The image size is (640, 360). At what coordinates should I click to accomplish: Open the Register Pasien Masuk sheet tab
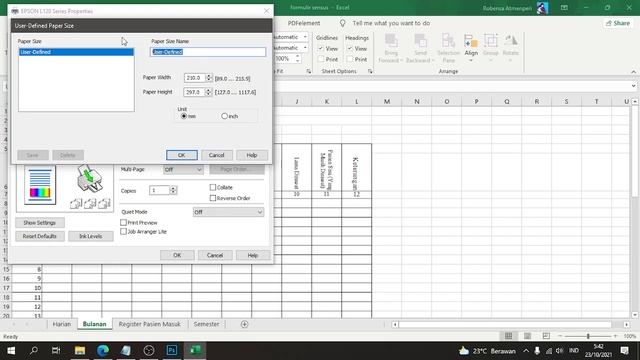(149, 324)
